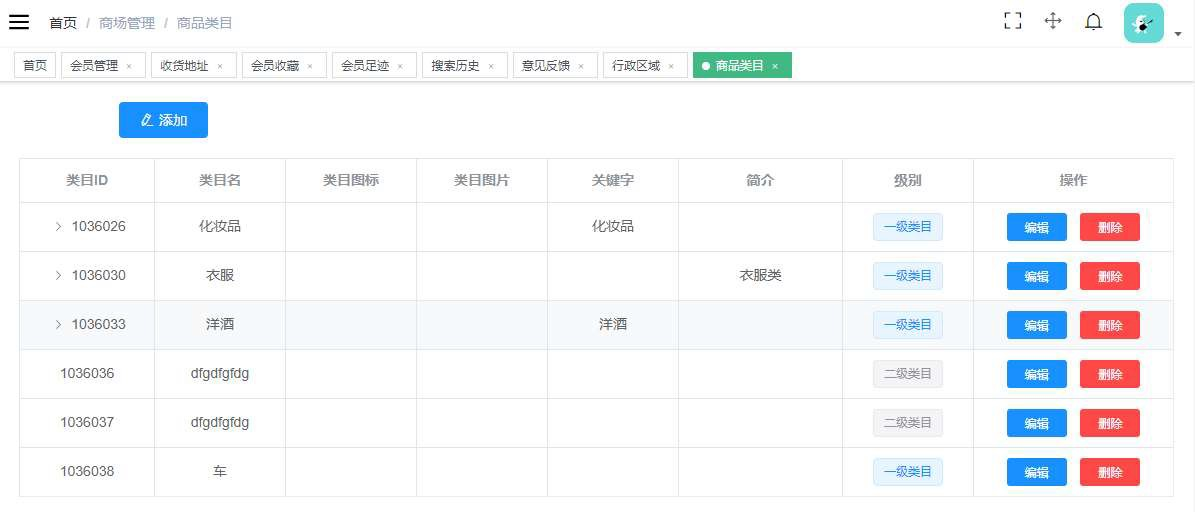This screenshot has height=512, width=1195.
Task: Expand row 1036026 化妆品
Action: click(59, 227)
